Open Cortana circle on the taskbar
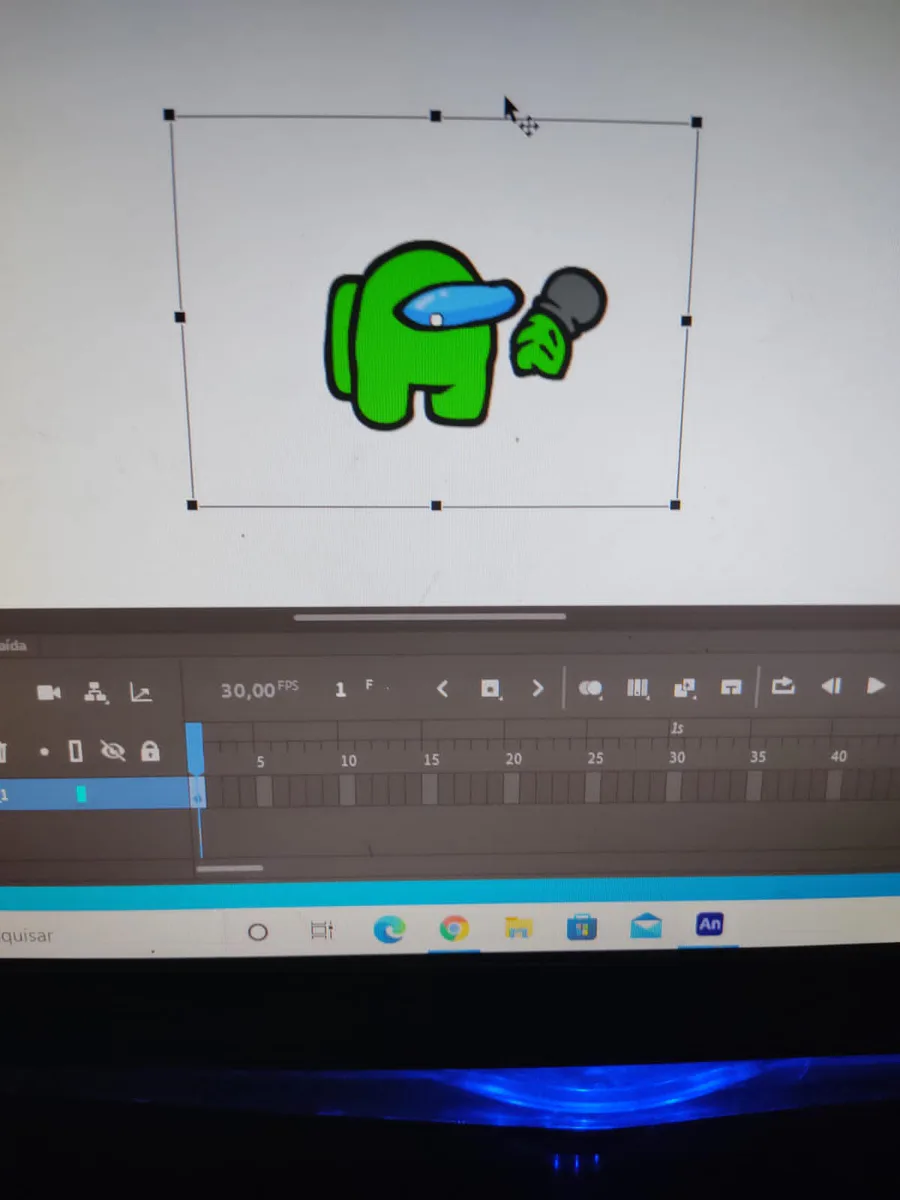 tap(257, 932)
